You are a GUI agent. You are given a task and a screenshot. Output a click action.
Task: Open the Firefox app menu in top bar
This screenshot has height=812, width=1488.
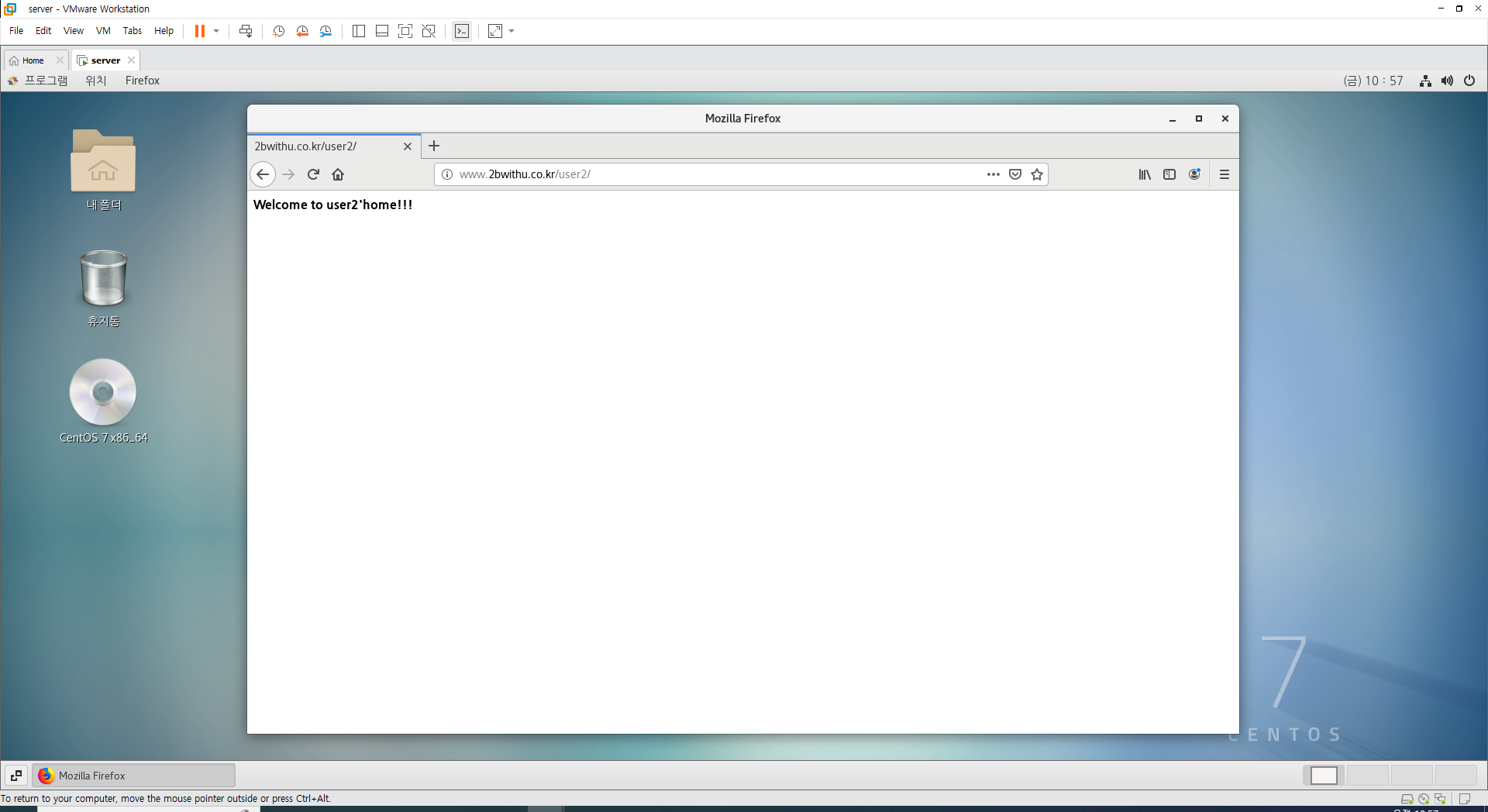[x=143, y=81]
